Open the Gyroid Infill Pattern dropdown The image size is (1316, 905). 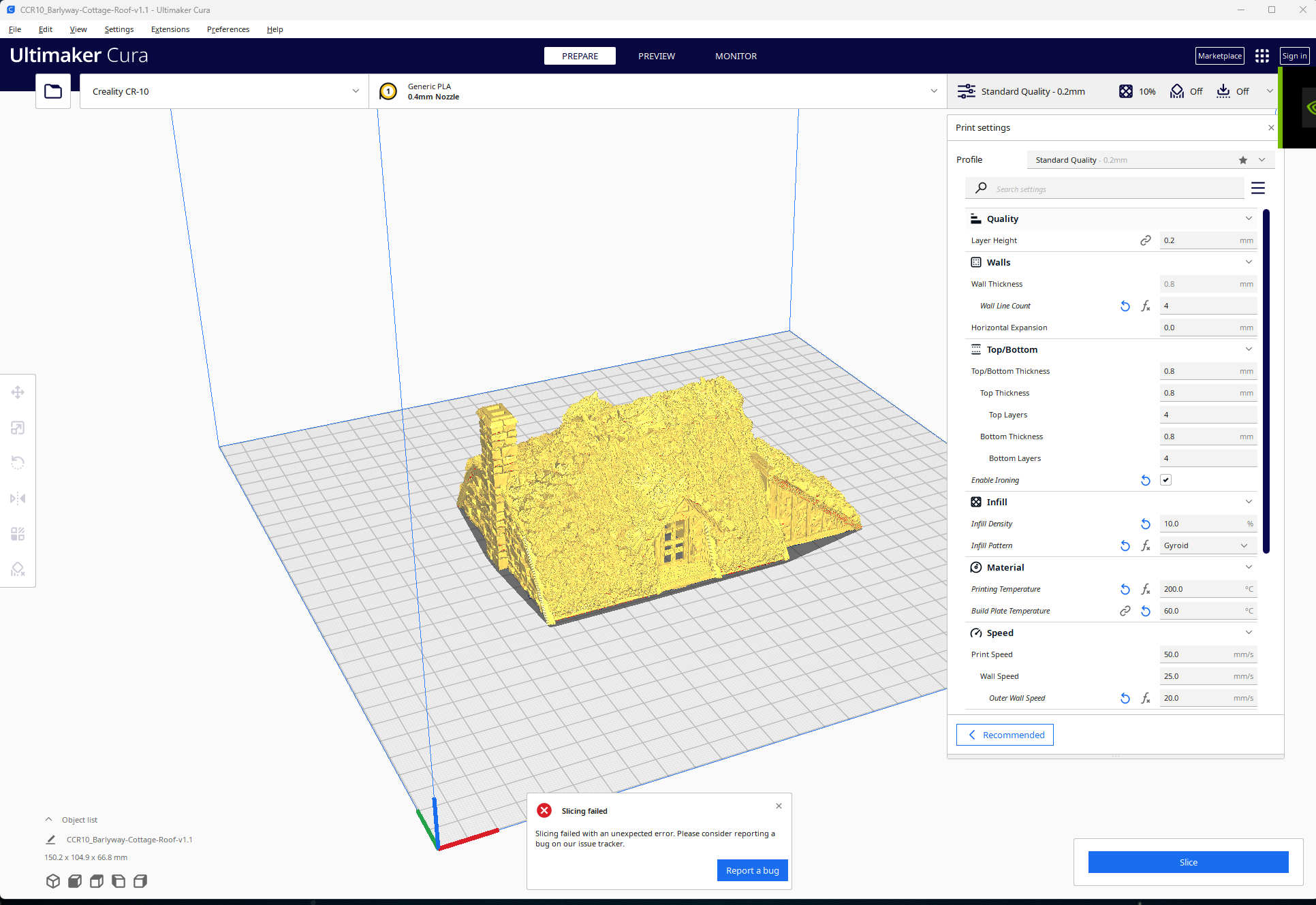pos(1208,545)
